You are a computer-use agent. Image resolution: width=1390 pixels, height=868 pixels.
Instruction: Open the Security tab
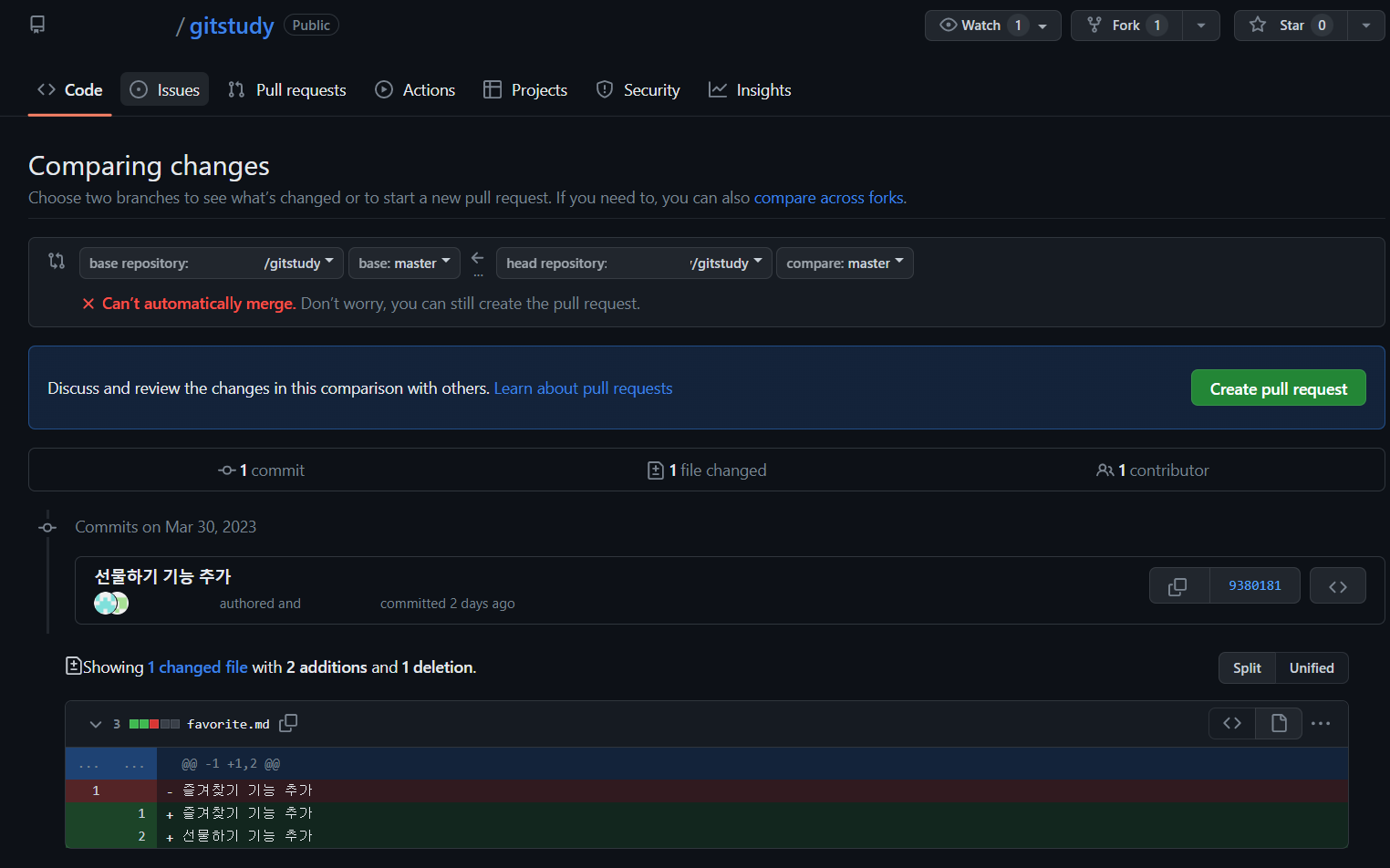click(638, 89)
